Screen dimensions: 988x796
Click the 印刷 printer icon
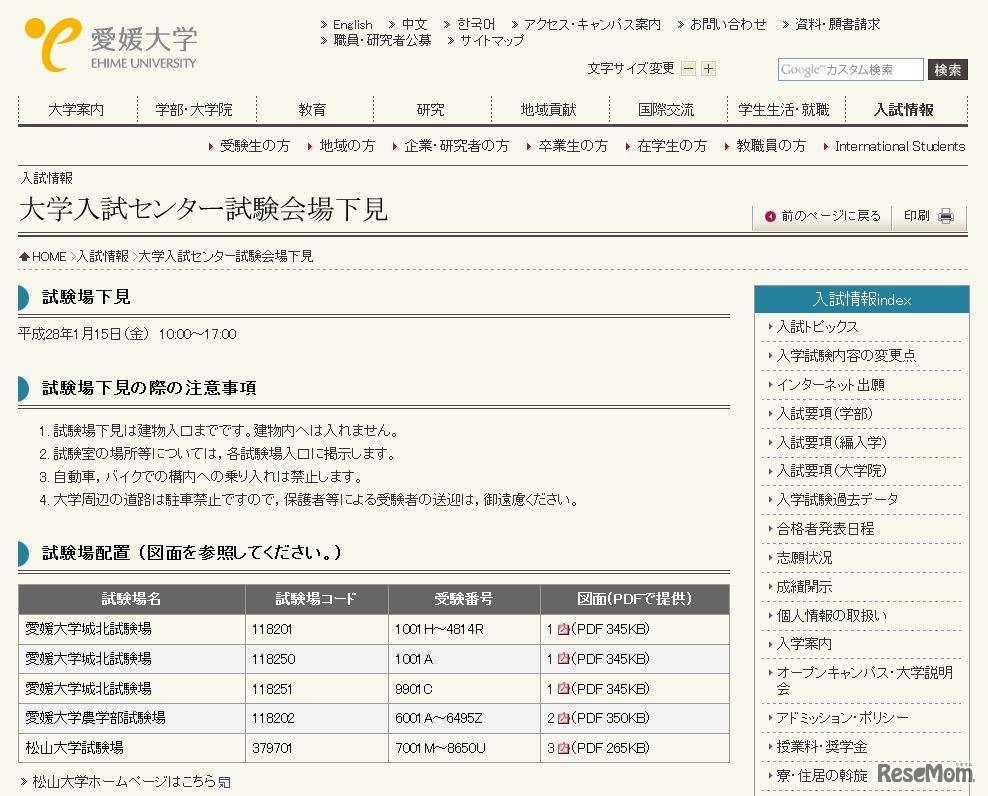pos(945,216)
